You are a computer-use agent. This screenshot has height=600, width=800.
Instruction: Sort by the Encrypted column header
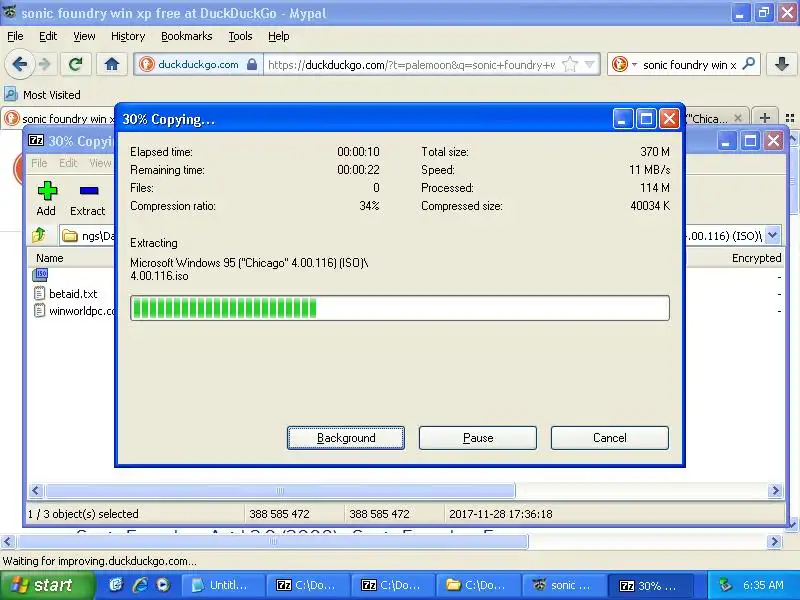pyautogui.click(x=756, y=258)
